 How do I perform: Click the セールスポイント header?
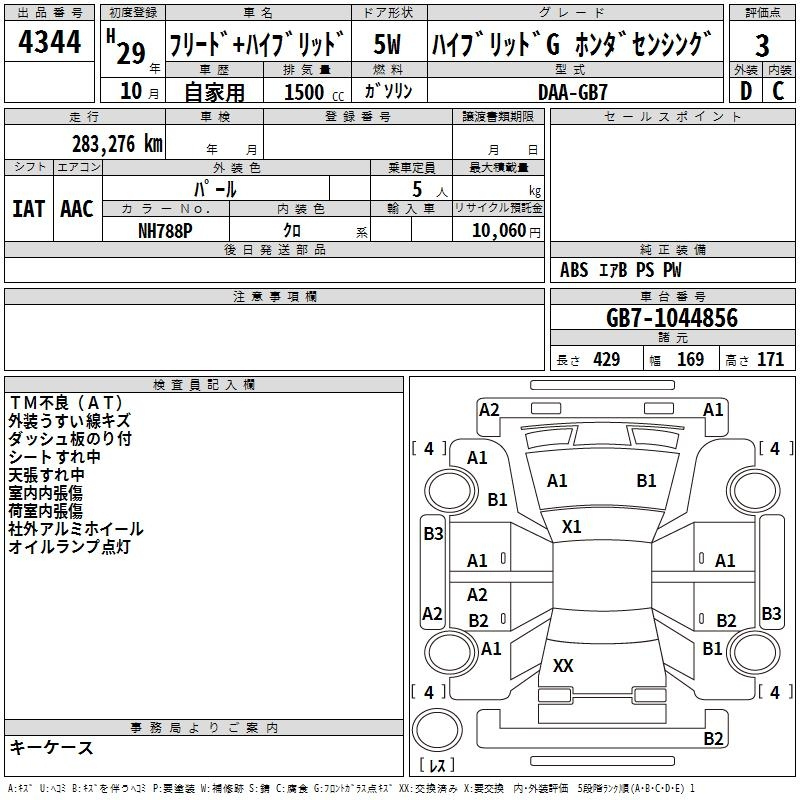(672, 116)
